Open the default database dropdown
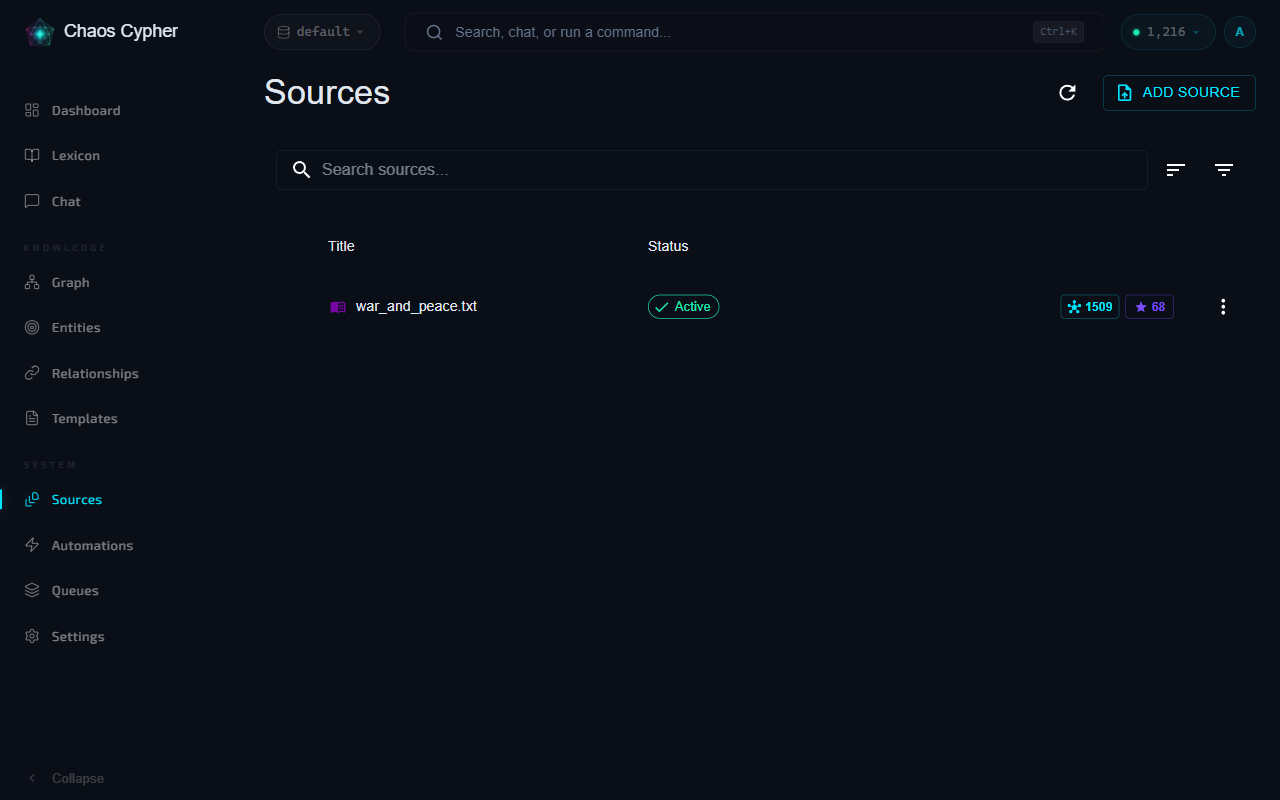Viewport: 1280px width, 800px height. [322, 32]
